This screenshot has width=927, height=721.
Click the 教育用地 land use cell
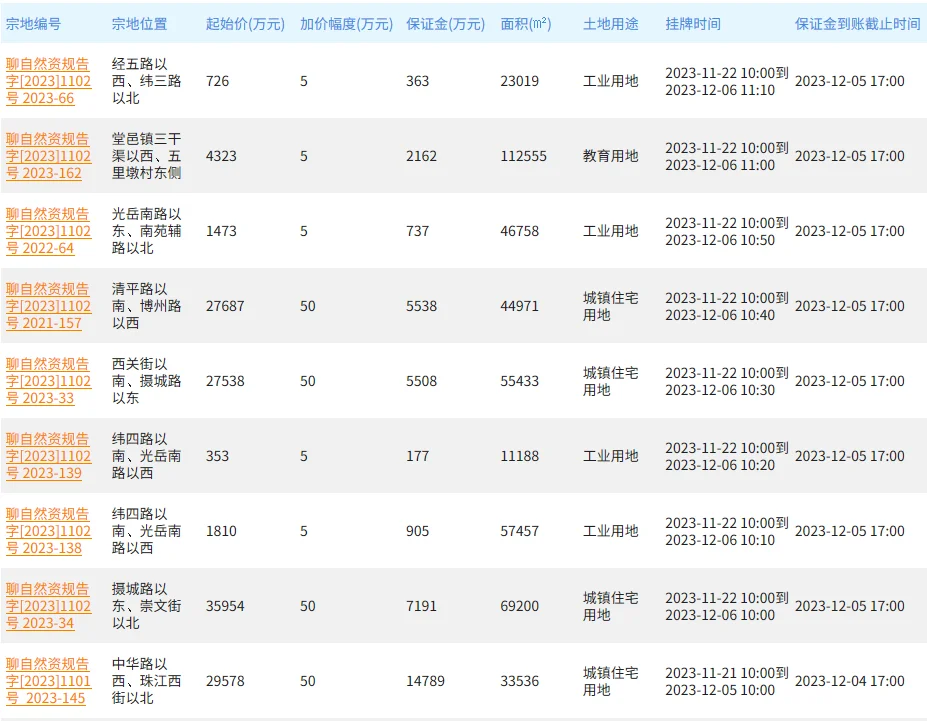(610, 156)
